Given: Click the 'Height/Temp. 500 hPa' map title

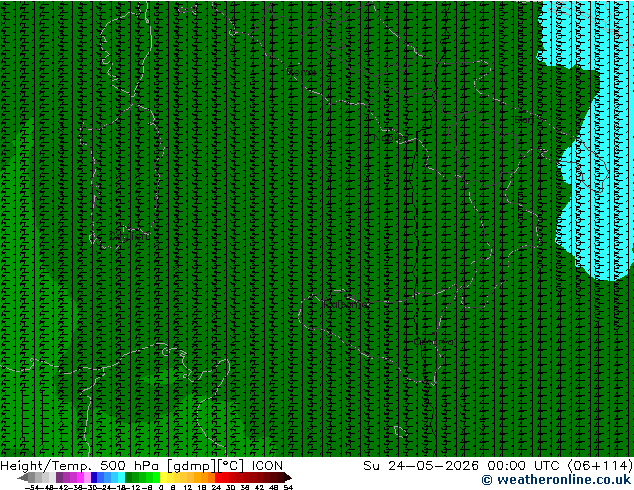Looking at the screenshot, I should 79,466.
